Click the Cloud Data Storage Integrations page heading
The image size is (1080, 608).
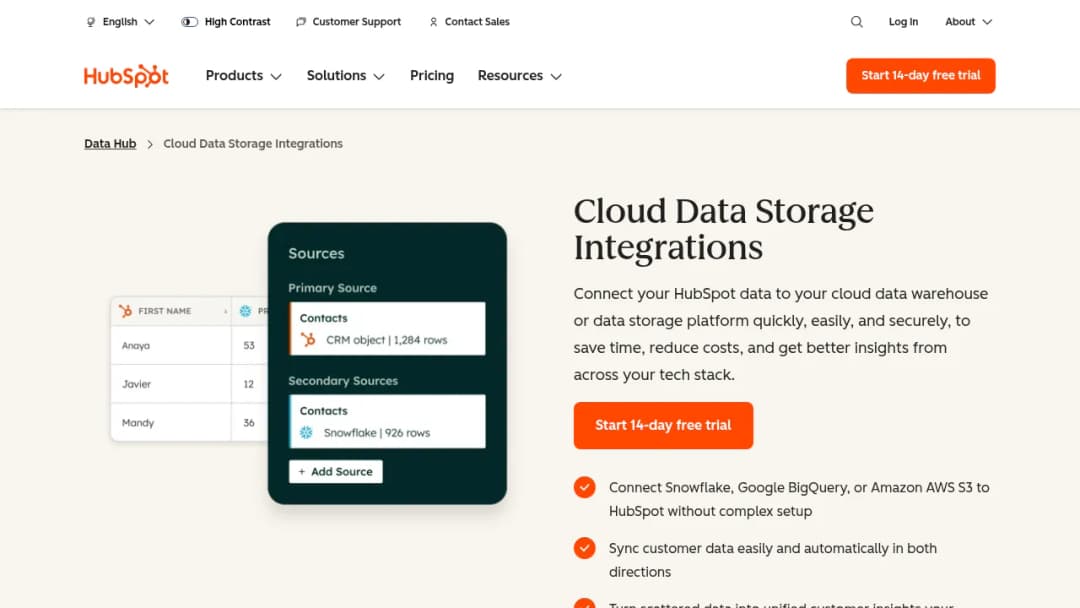pos(723,229)
